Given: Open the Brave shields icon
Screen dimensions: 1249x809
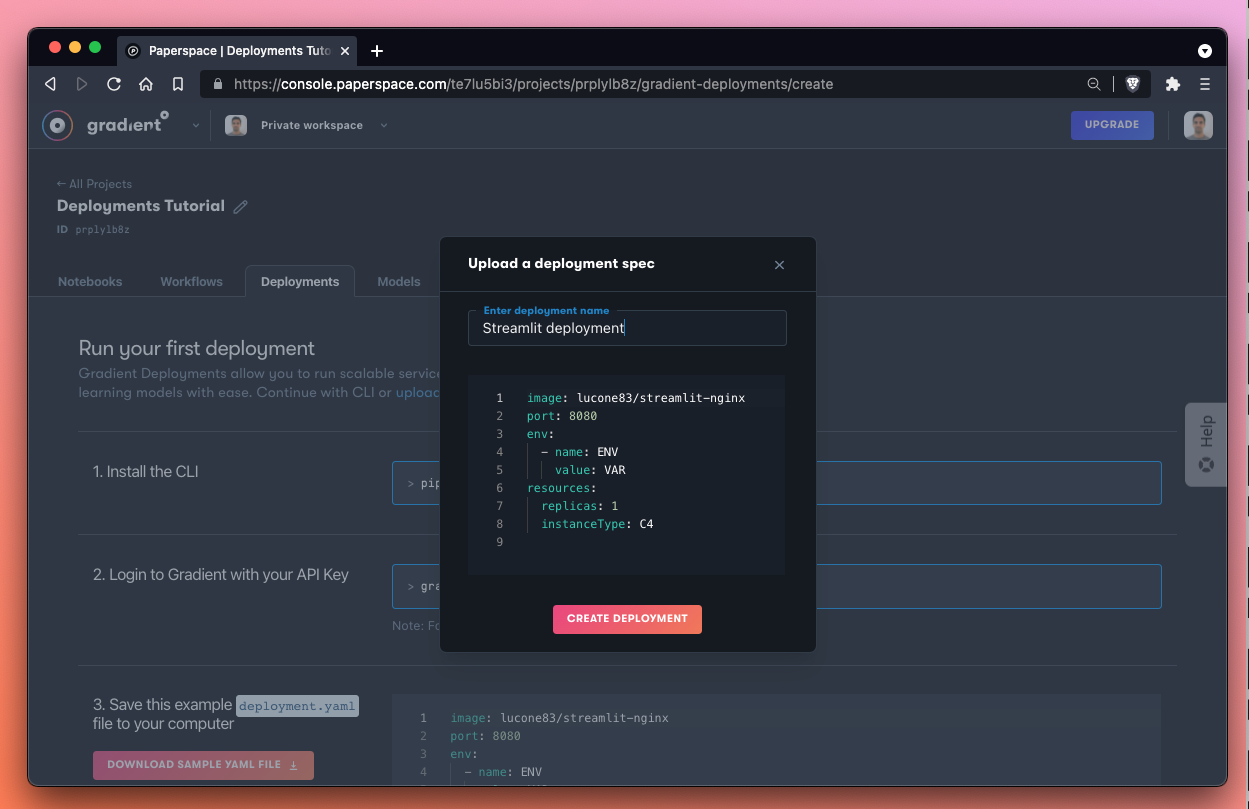Looking at the screenshot, I should point(1132,84).
